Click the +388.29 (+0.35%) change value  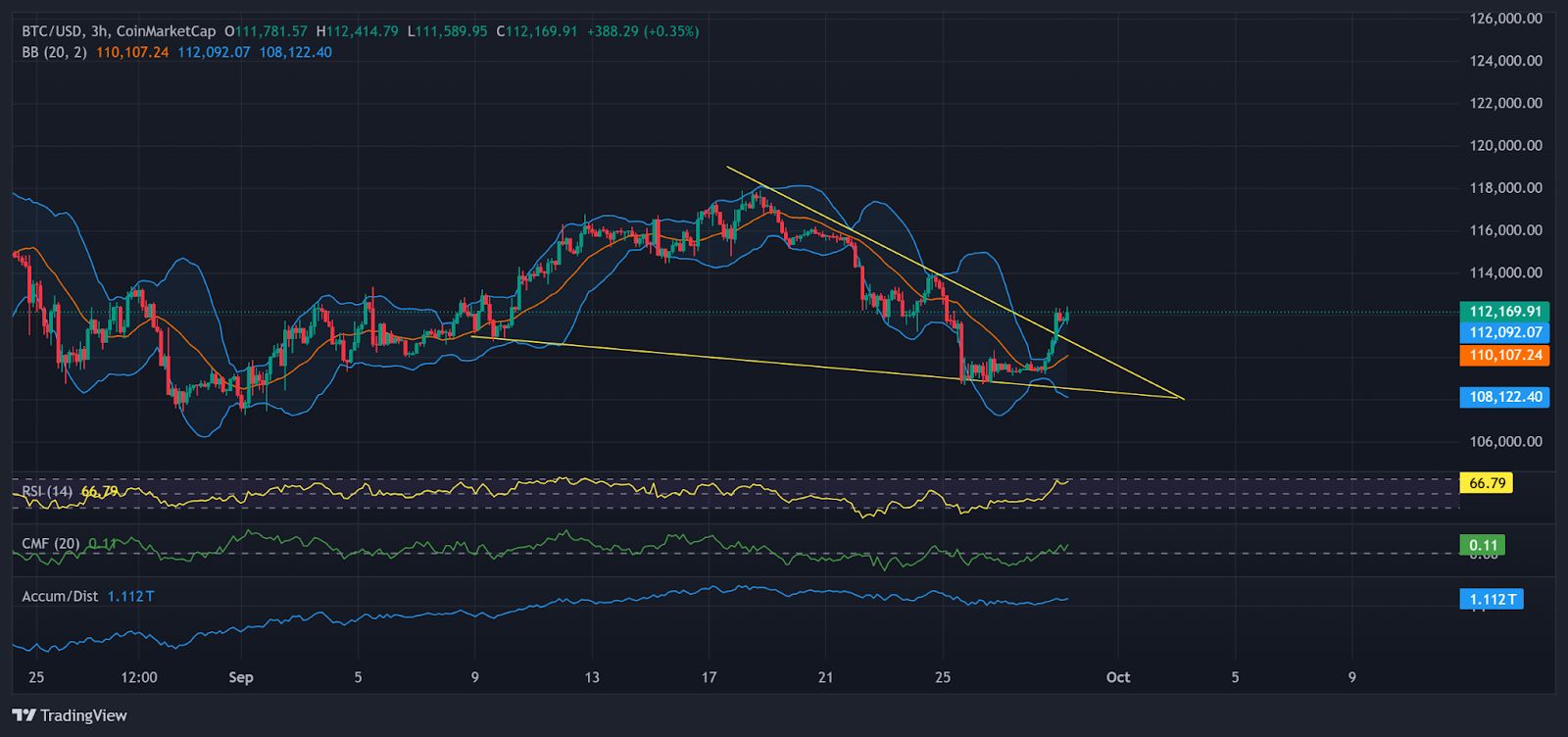(x=643, y=31)
